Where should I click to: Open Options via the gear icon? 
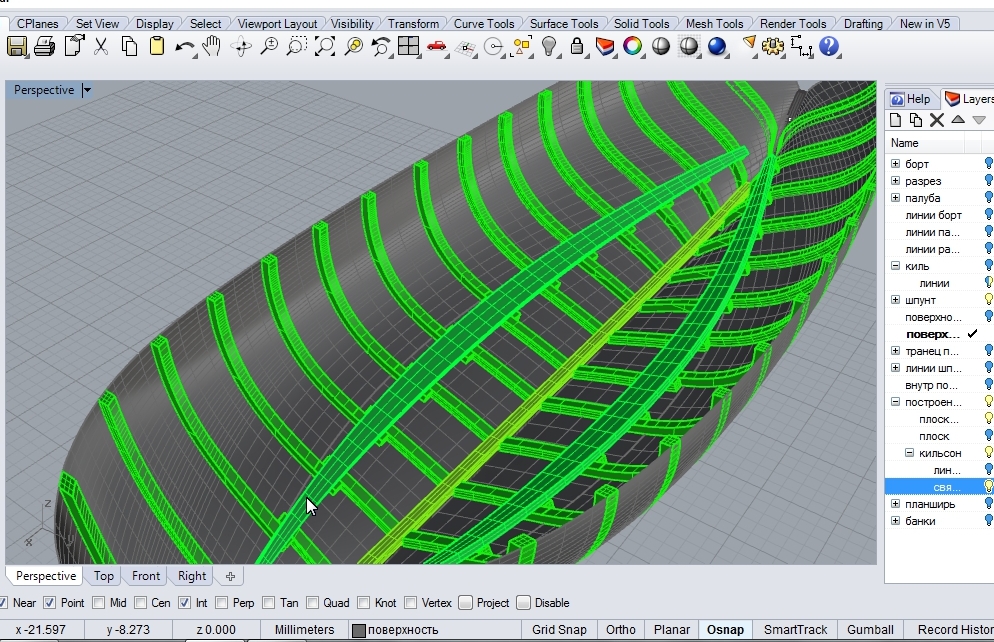click(x=772, y=46)
